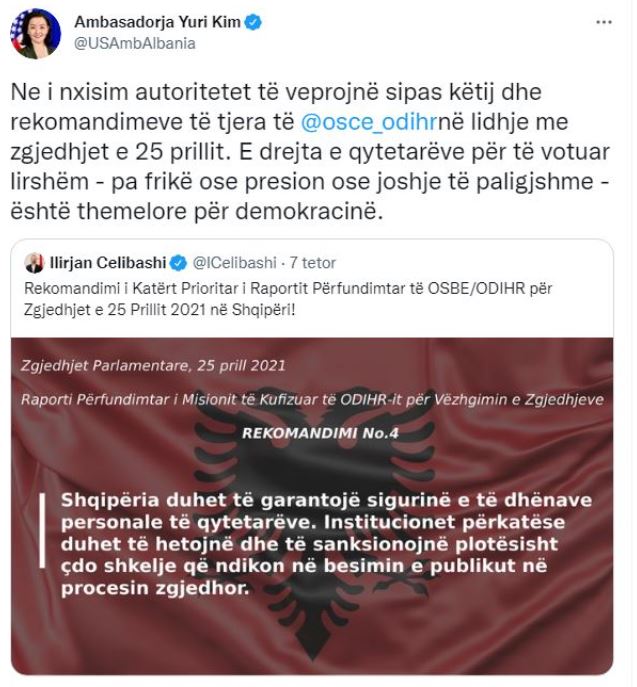This screenshot has height=687, width=637.
Task: Click the Raporti Përfundimtar subtitle on image
Action: pos(312,399)
